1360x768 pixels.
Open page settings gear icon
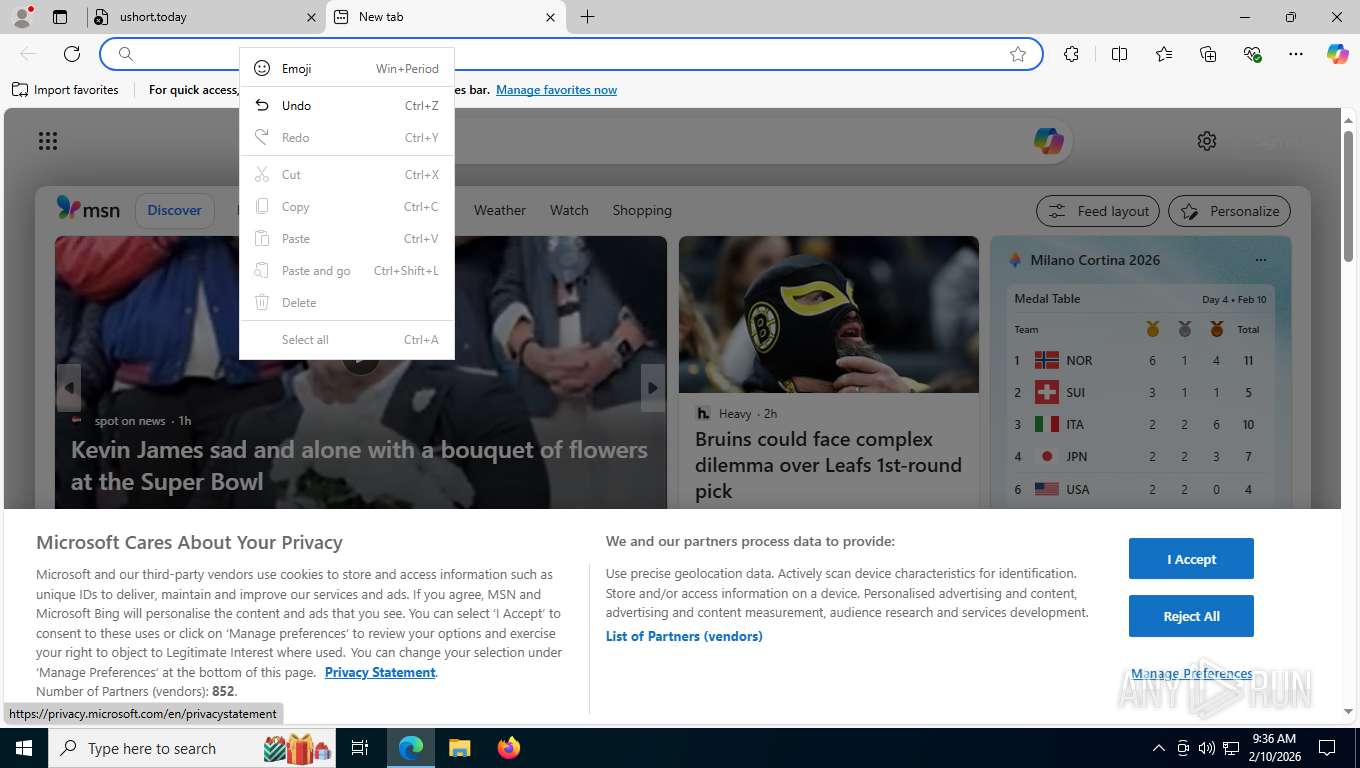(x=1207, y=141)
